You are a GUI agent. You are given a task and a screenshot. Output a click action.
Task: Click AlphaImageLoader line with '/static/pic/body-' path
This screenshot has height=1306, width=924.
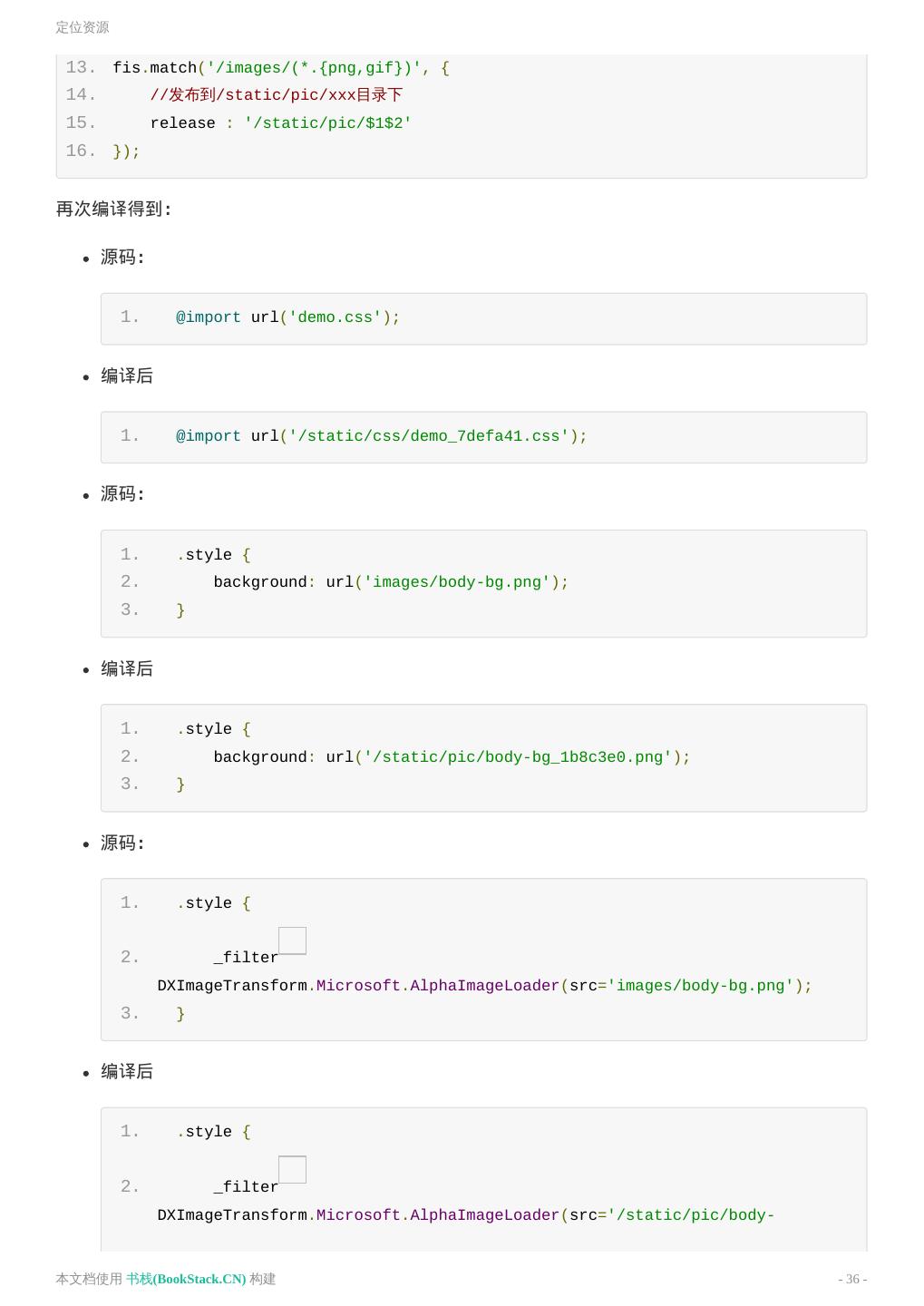pyautogui.click(x=465, y=1215)
